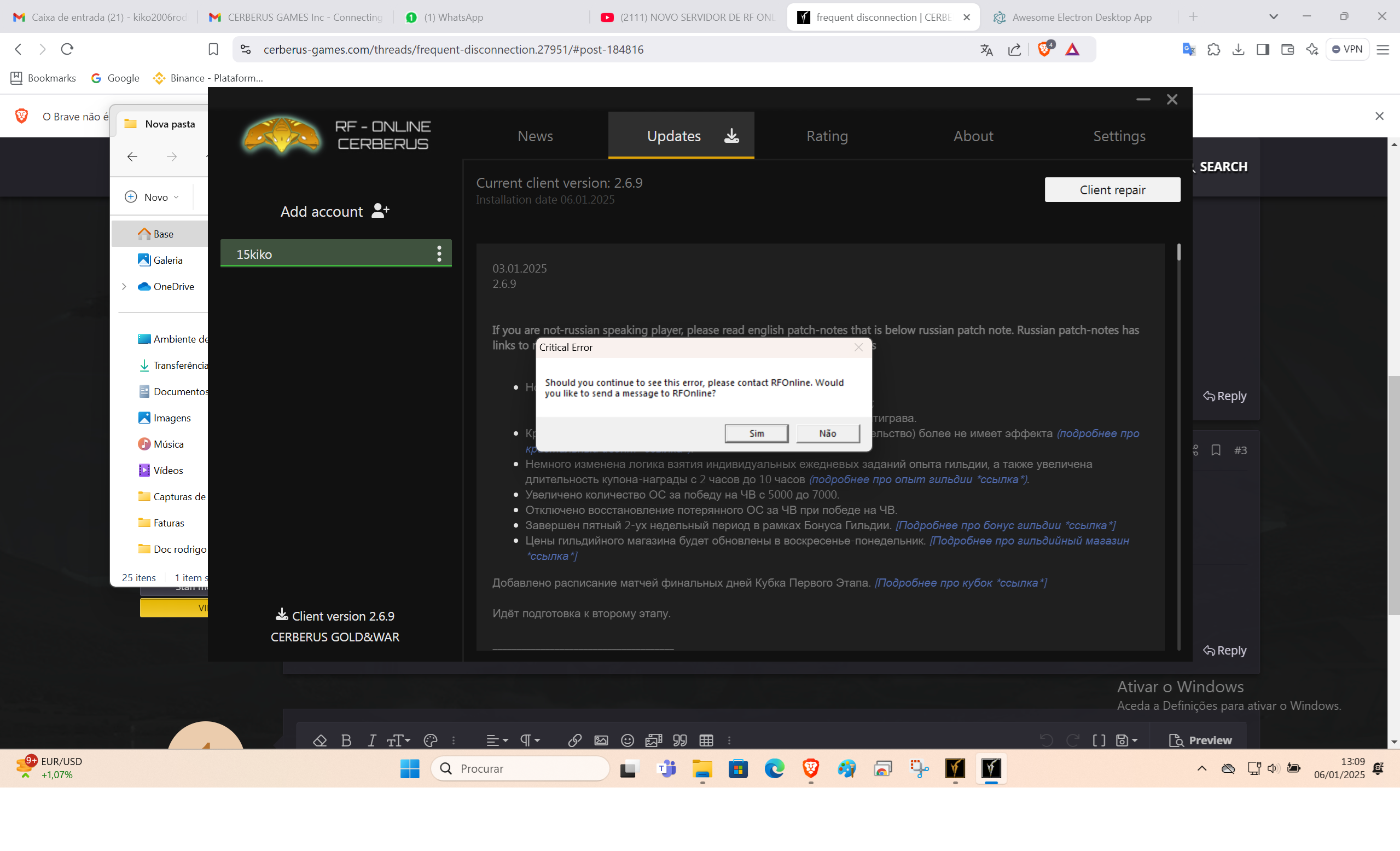Click the Client repair button
Viewport: 1400px width, 851px height.
coord(1112,190)
